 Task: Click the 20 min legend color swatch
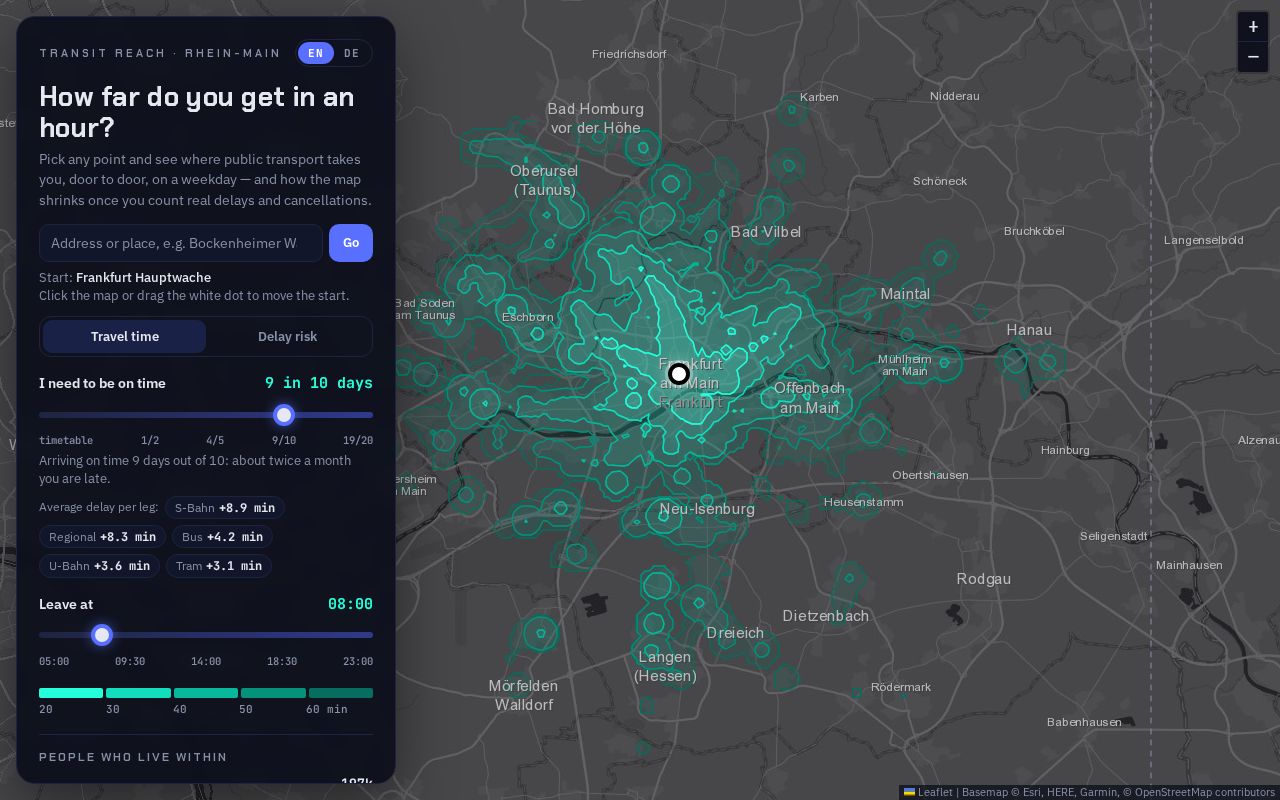71,693
